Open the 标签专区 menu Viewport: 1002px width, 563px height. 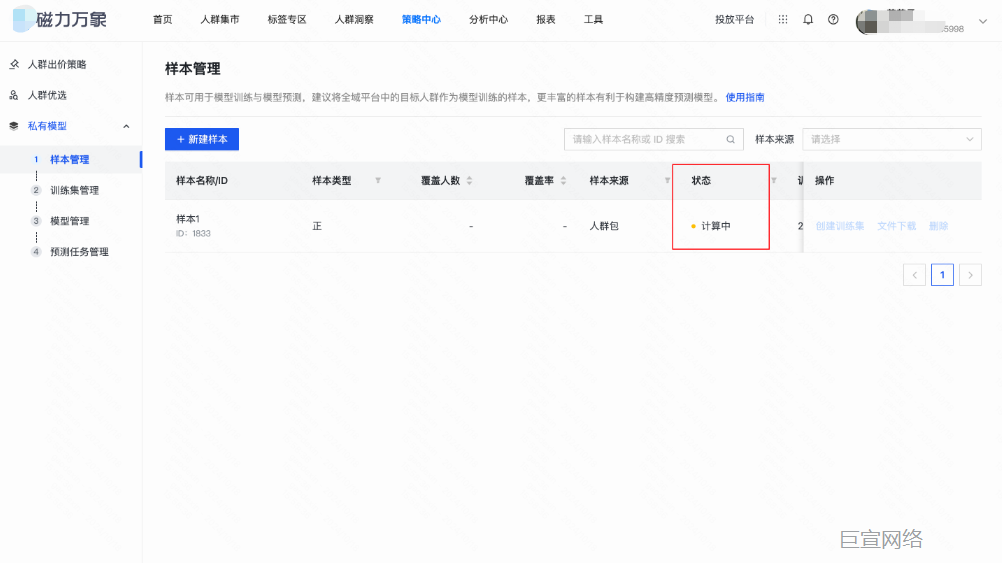(x=287, y=19)
